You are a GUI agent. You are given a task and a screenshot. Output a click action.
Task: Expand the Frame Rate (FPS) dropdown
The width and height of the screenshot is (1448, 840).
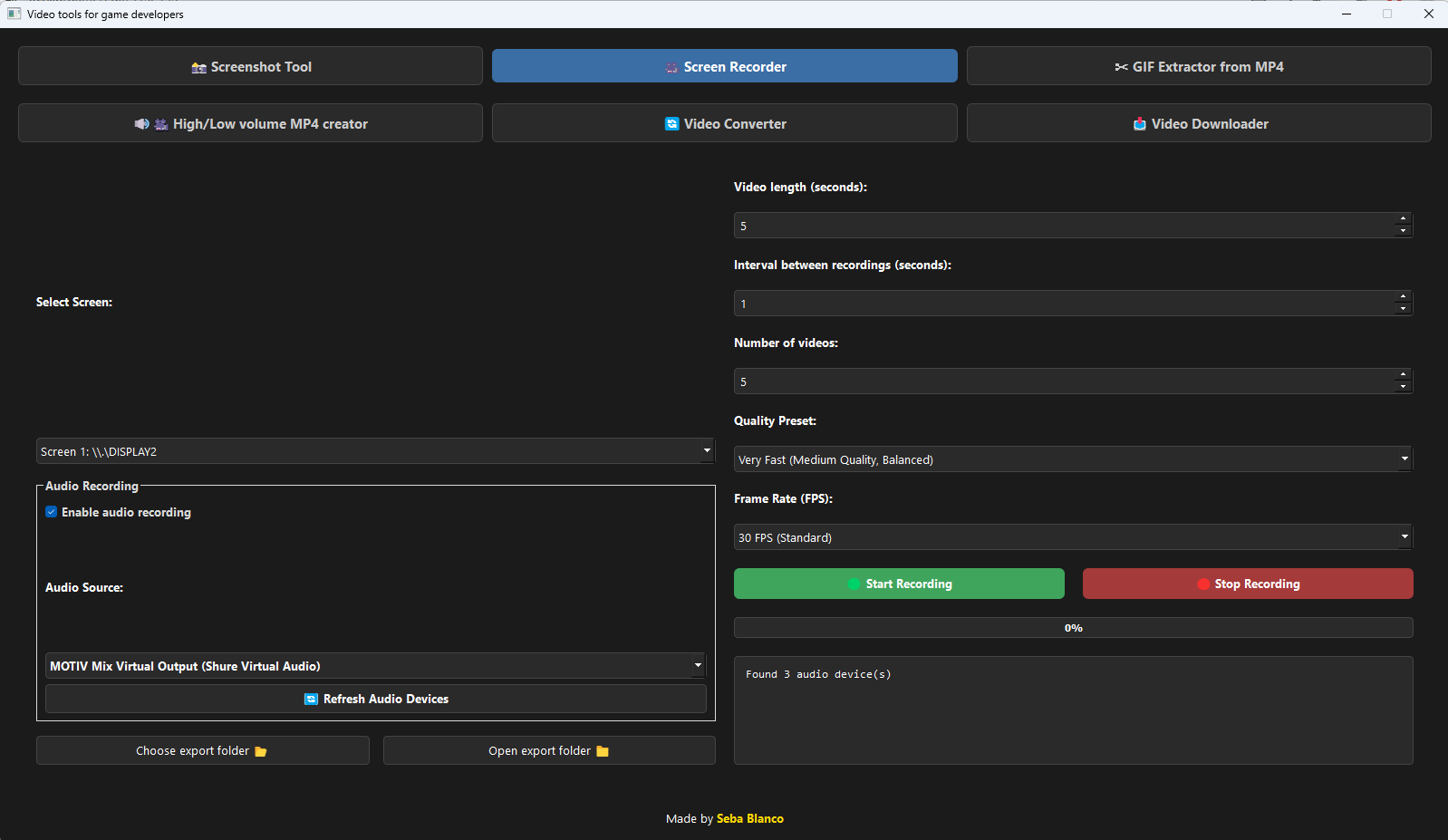[1073, 537]
